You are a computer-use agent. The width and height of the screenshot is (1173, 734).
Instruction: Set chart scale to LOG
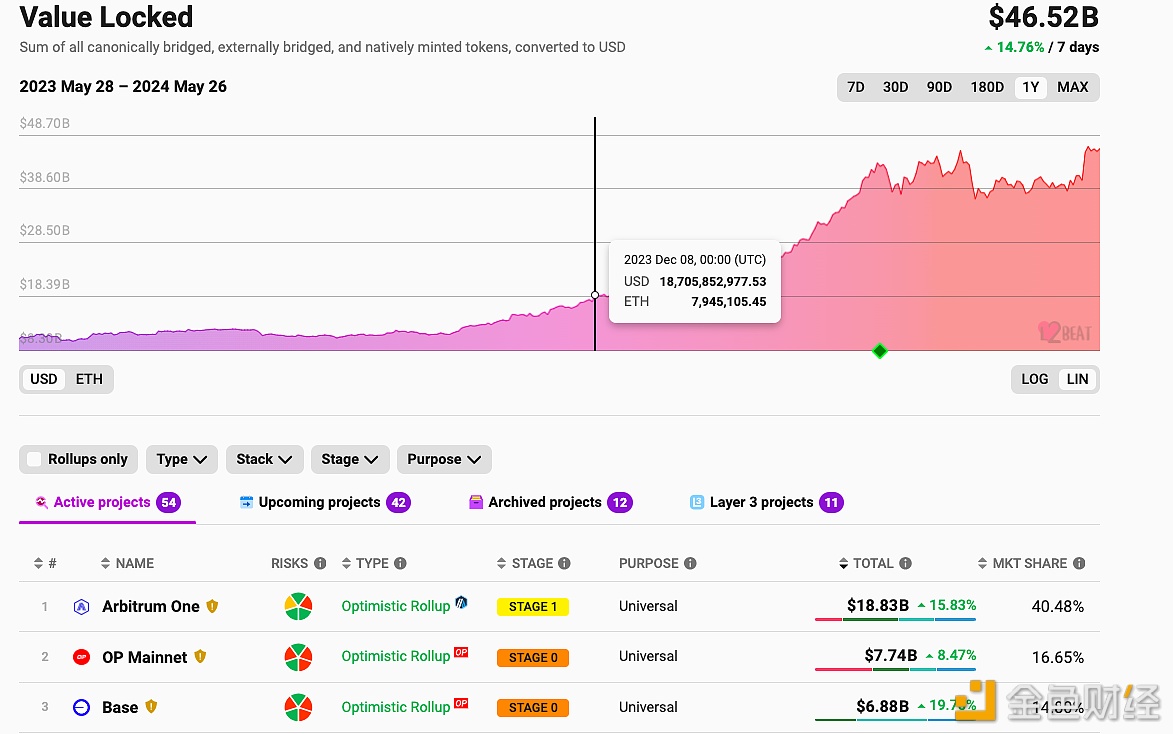coord(1035,379)
